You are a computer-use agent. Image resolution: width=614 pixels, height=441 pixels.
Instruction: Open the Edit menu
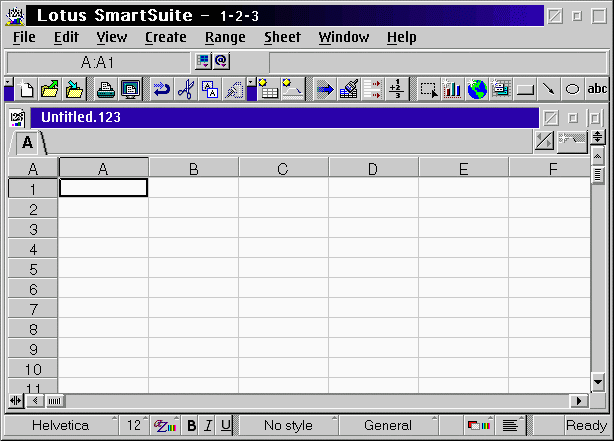(x=66, y=37)
